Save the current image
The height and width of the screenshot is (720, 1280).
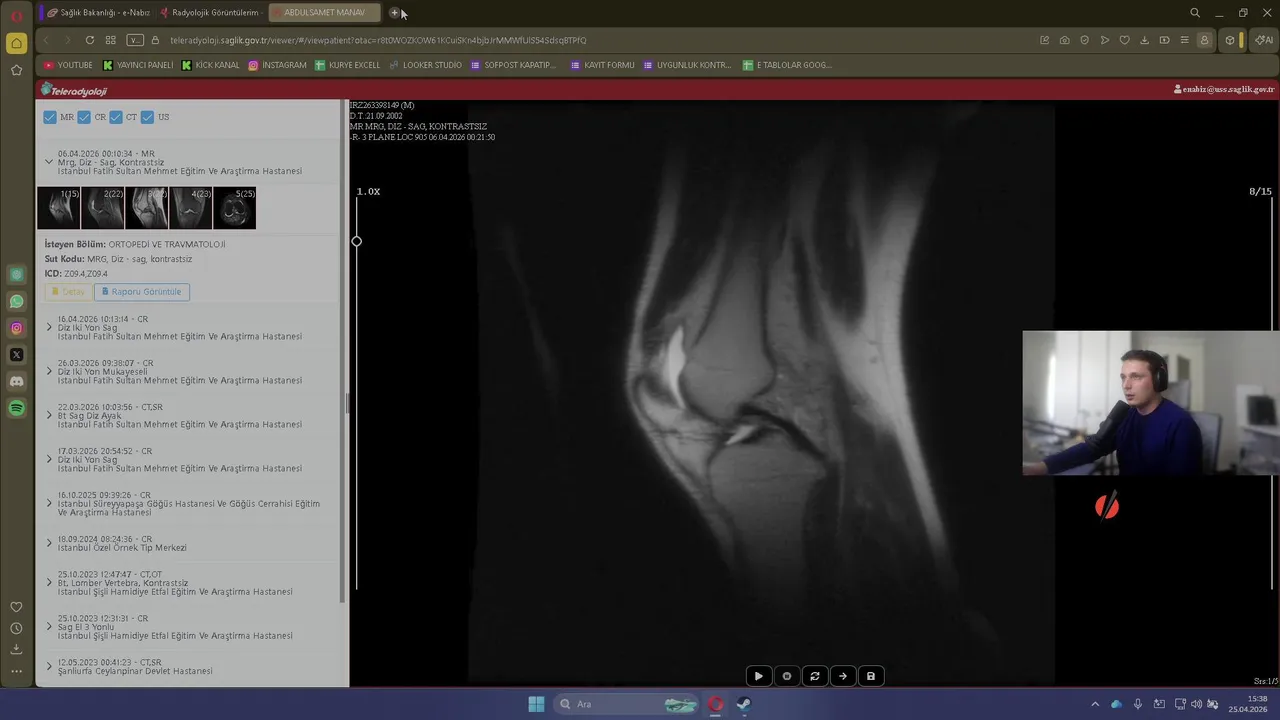[870, 676]
